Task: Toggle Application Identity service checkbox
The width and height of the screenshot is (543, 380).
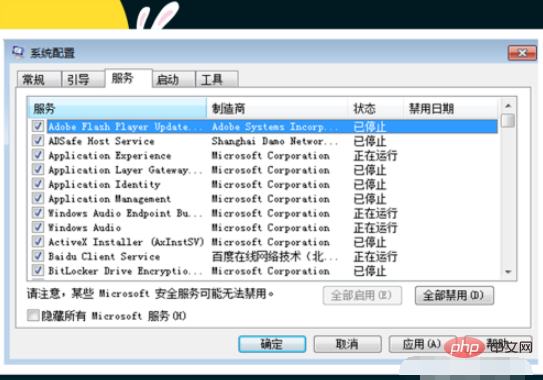Action: [x=38, y=184]
